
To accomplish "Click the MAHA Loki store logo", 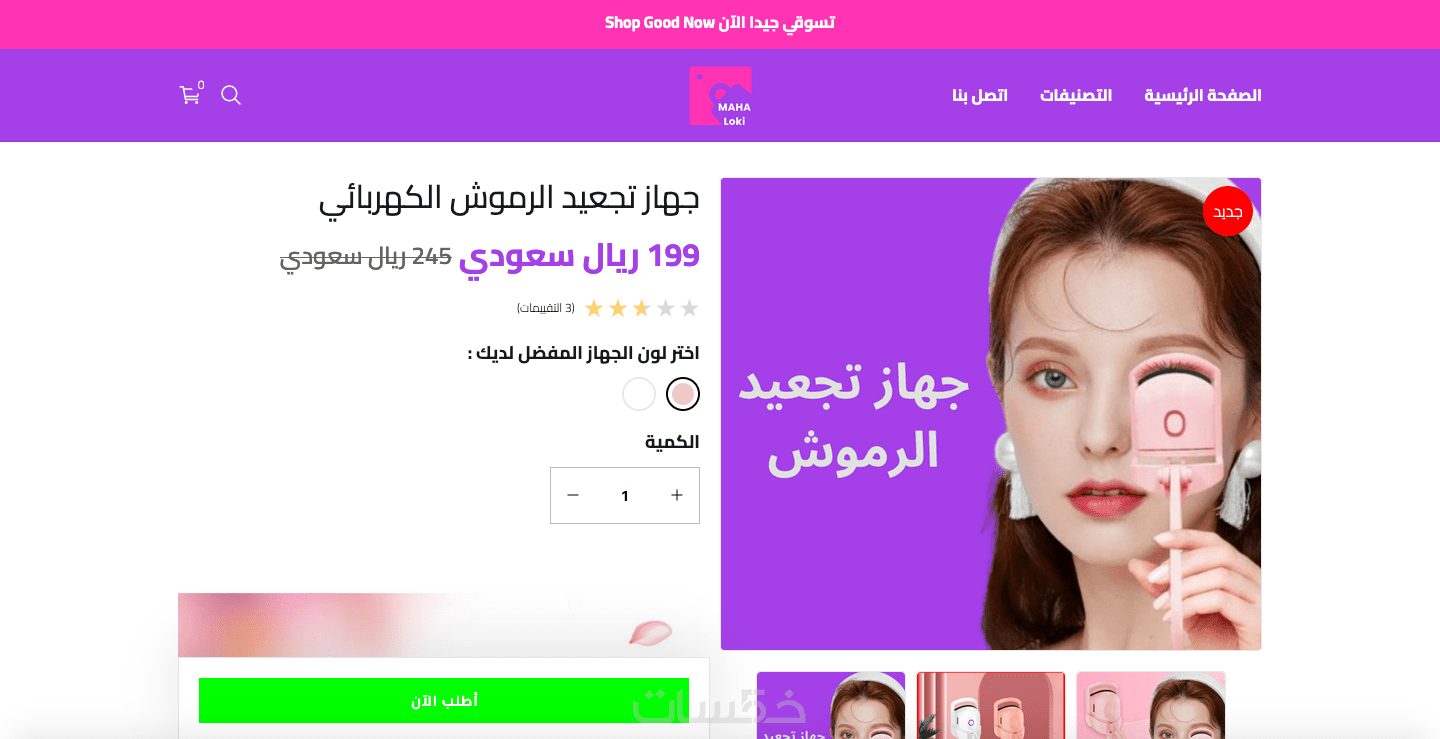I will [720, 96].
